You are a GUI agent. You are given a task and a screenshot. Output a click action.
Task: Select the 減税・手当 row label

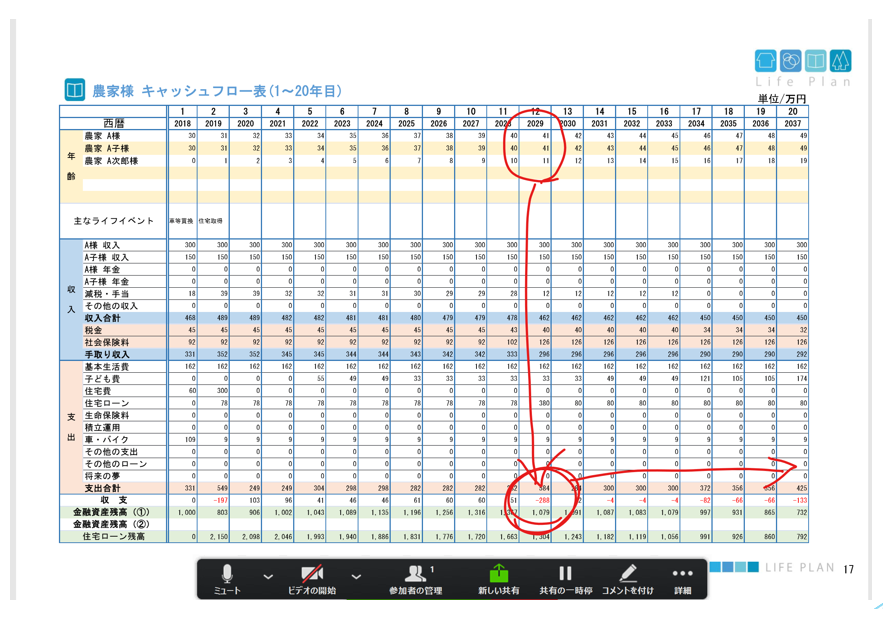106,294
